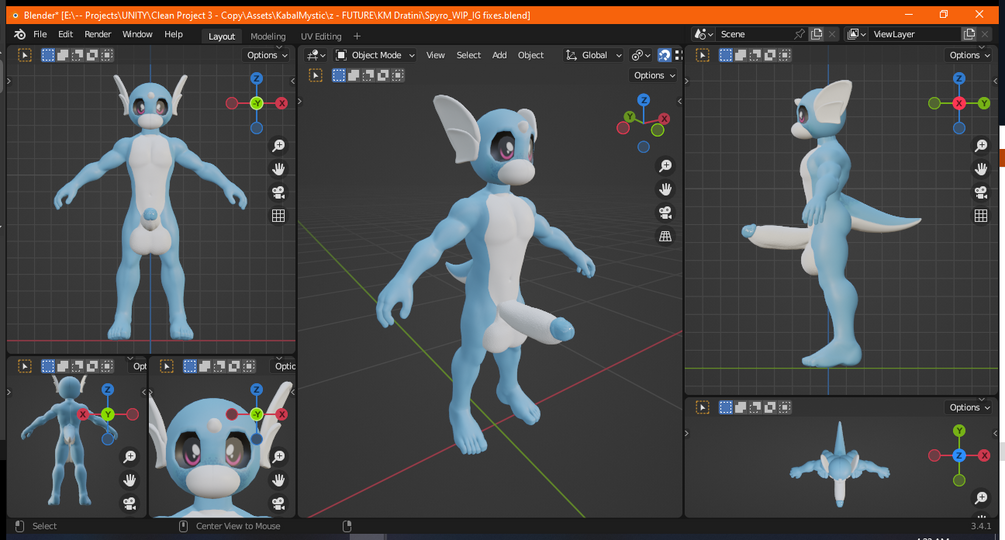The width and height of the screenshot is (1005, 540).
Task: Add a new view layer icon
Action: pyautogui.click(x=968, y=35)
